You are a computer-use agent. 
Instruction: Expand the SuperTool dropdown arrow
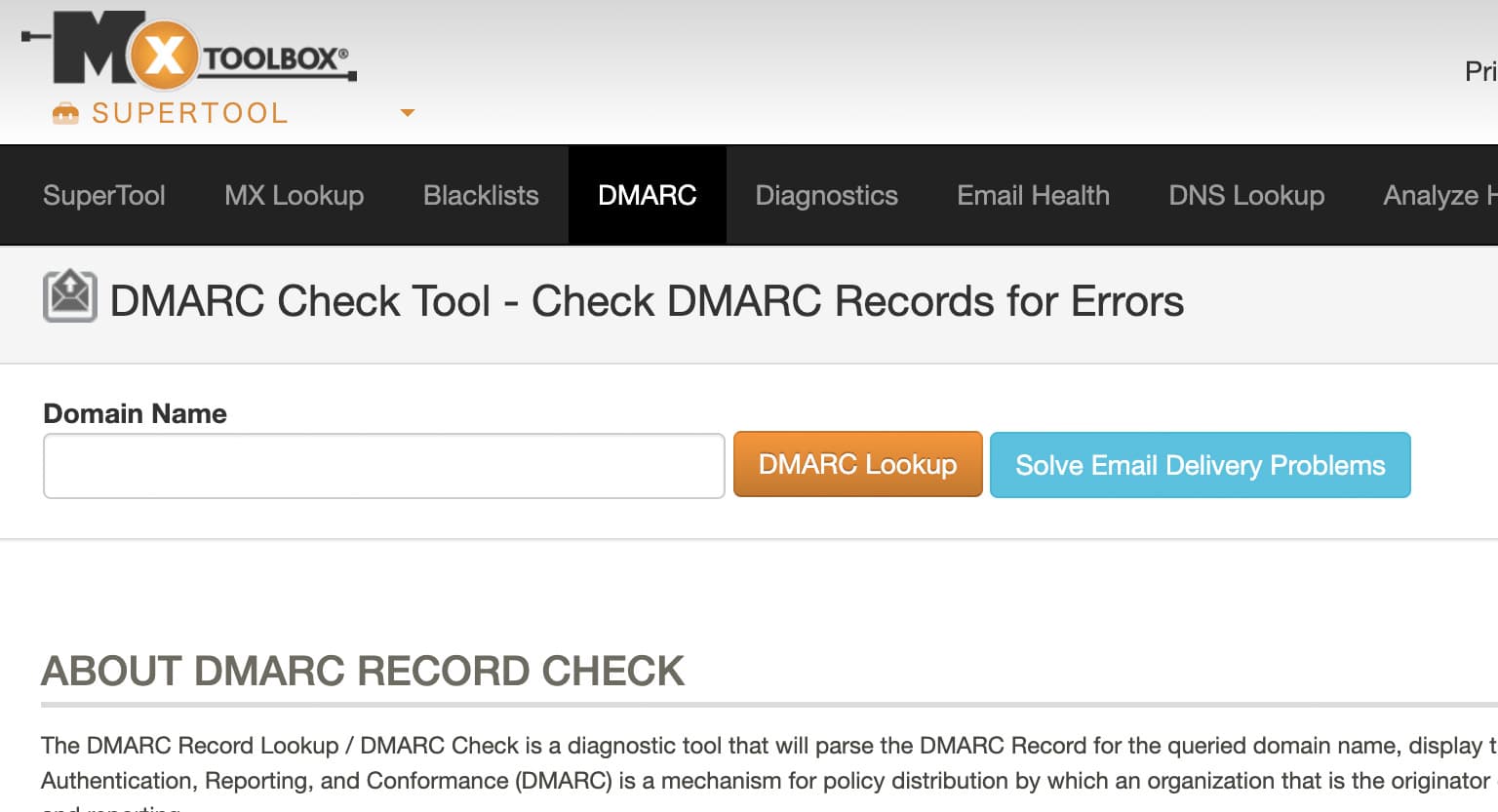(408, 113)
